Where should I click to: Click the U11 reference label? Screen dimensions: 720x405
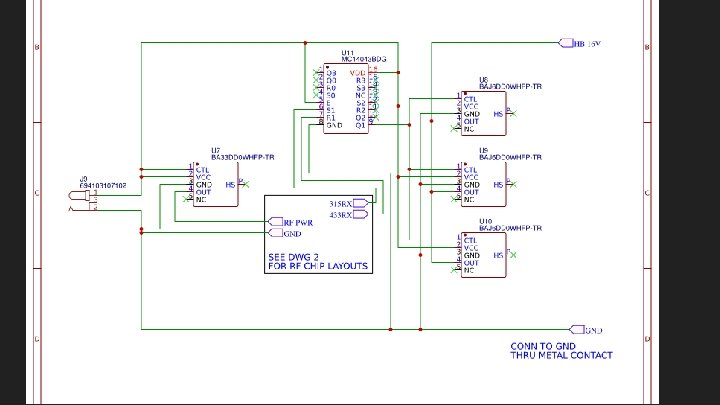coord(348,53)
